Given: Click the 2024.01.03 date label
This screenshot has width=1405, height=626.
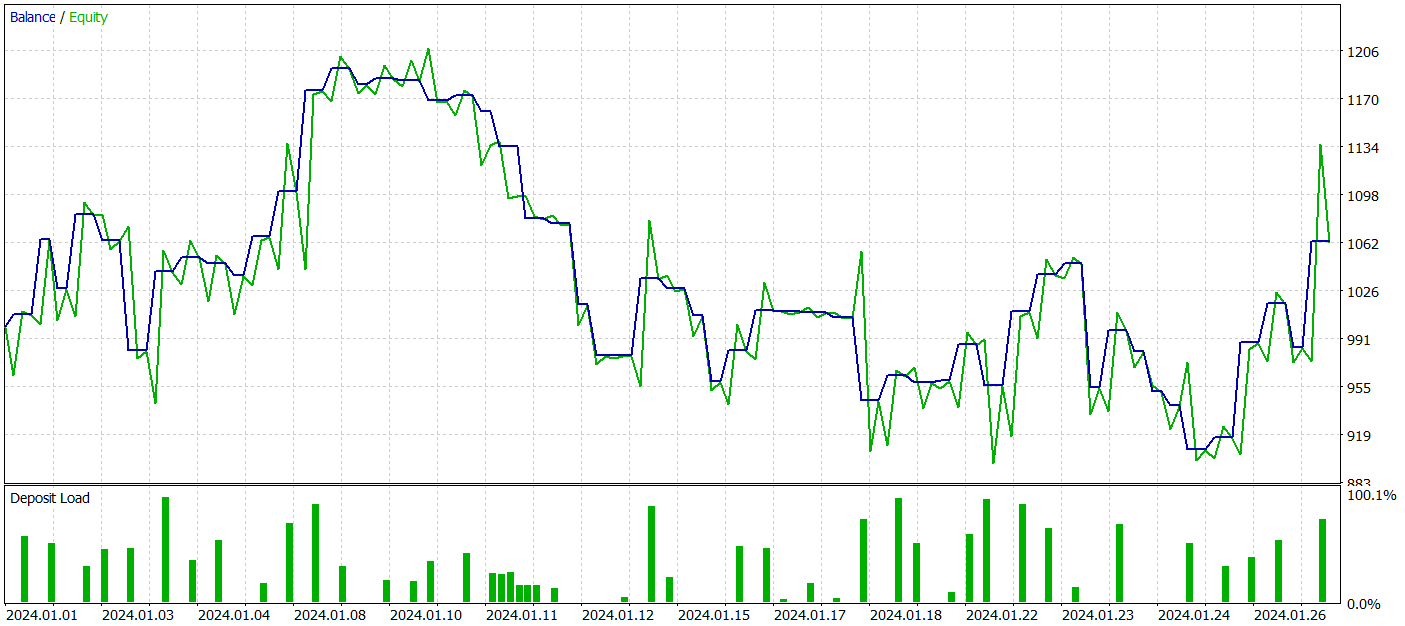Looking at the screenshot, I should coord(138,615).
